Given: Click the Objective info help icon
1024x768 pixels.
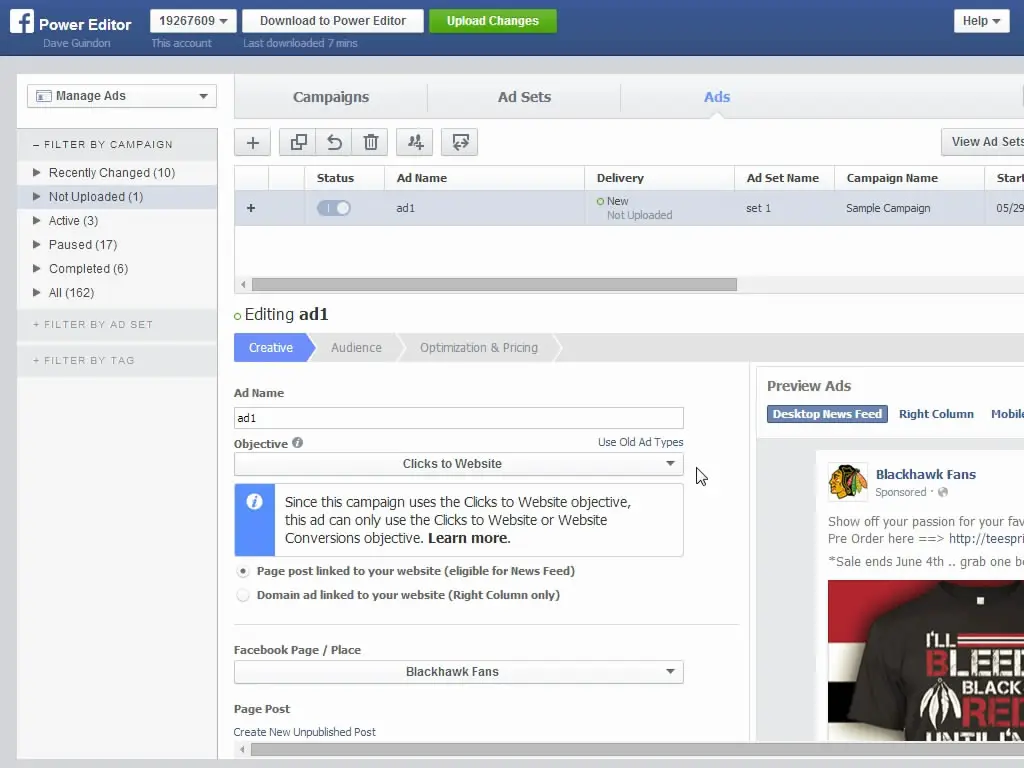Looking at the screenshot, I should [297, 443].
